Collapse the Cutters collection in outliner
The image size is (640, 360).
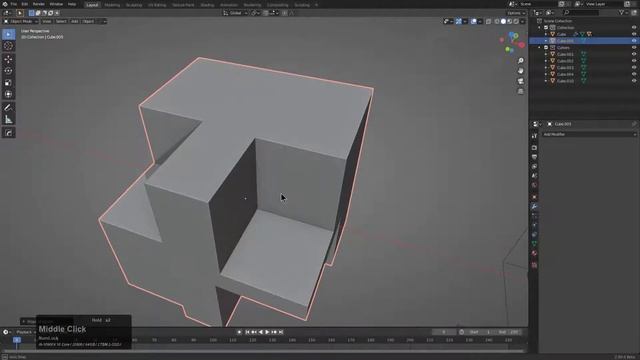(540, 48)
